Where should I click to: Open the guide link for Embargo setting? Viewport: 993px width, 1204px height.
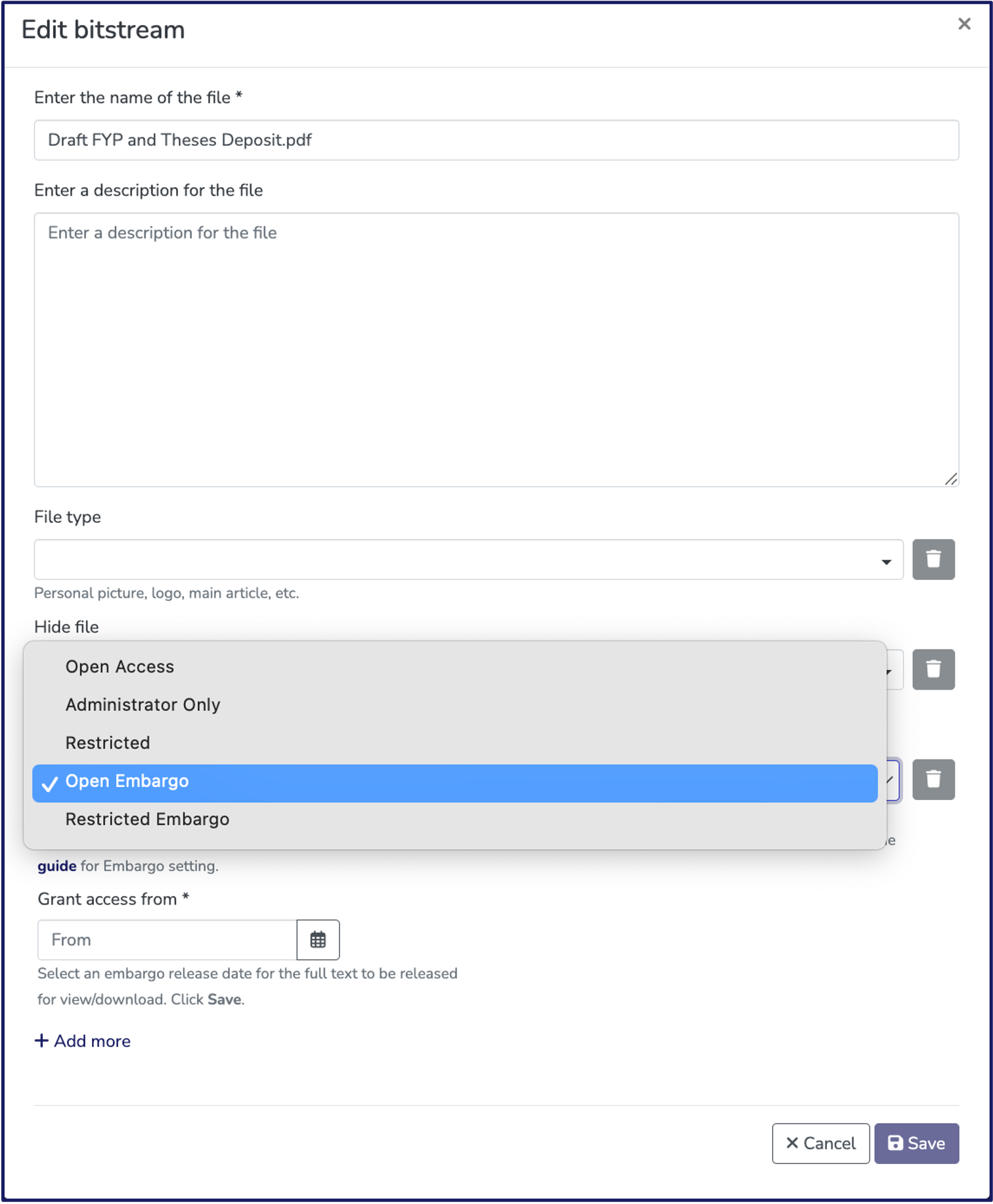[56, 866]
